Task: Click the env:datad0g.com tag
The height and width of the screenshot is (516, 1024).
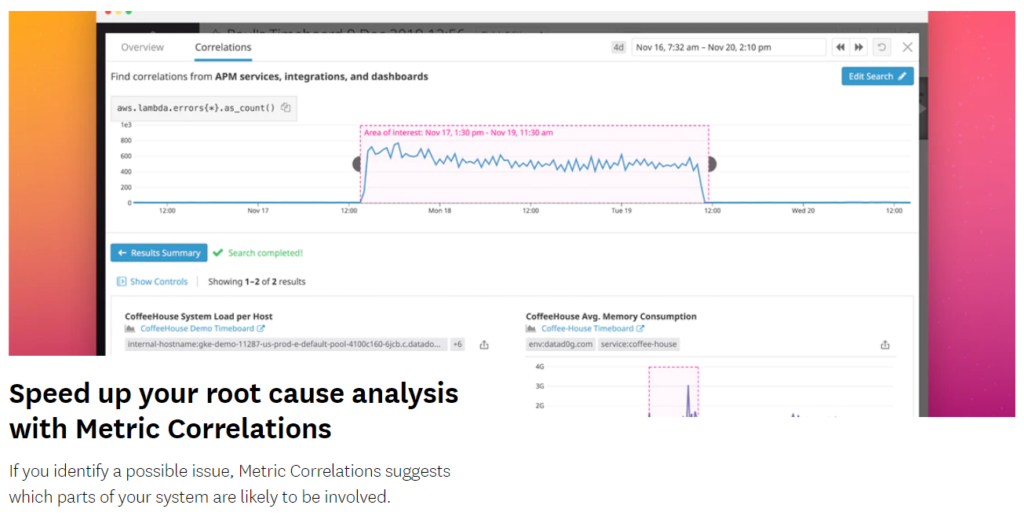Action: click(560, 344)
